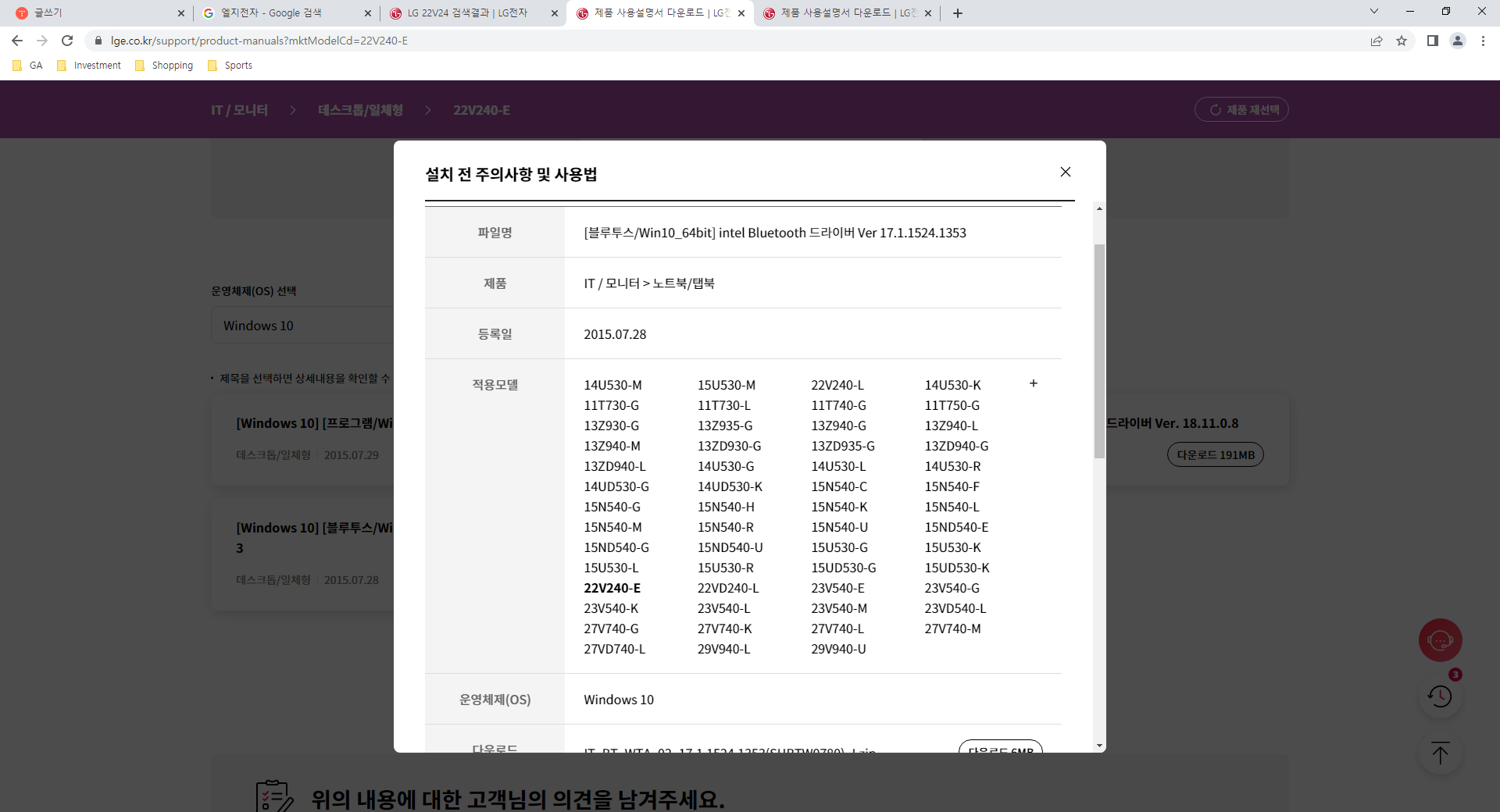Switch to the 글쓰기 tab

point(94,13)
